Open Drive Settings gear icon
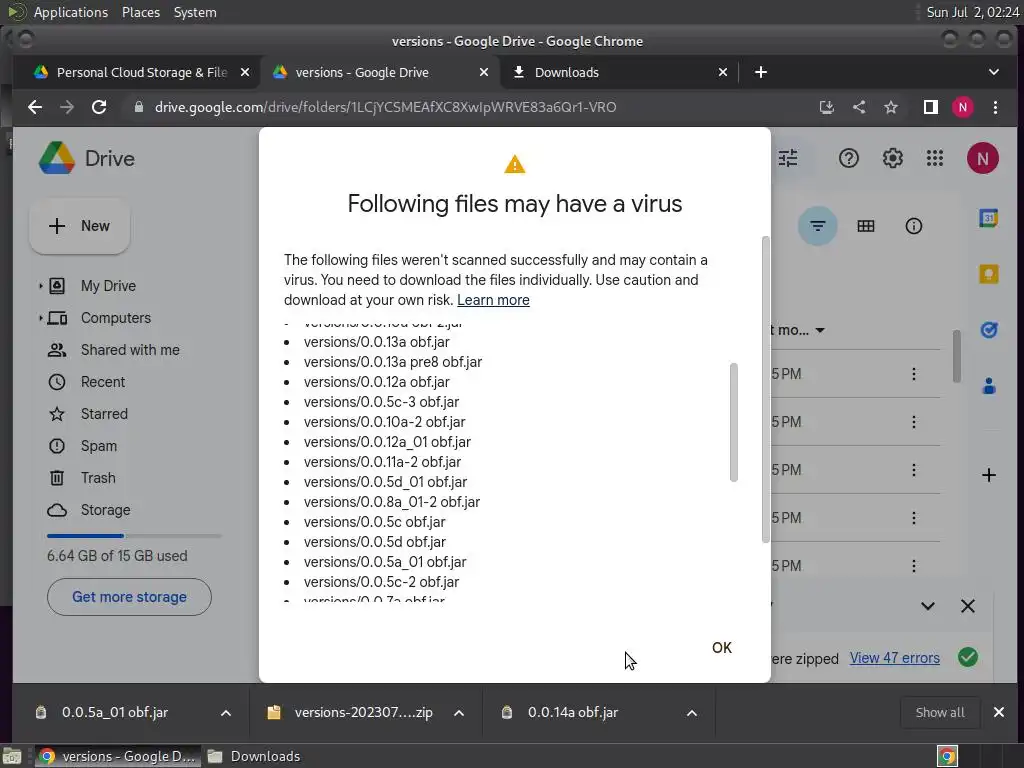The image size is (1024, 768). [x=892, y=158]
